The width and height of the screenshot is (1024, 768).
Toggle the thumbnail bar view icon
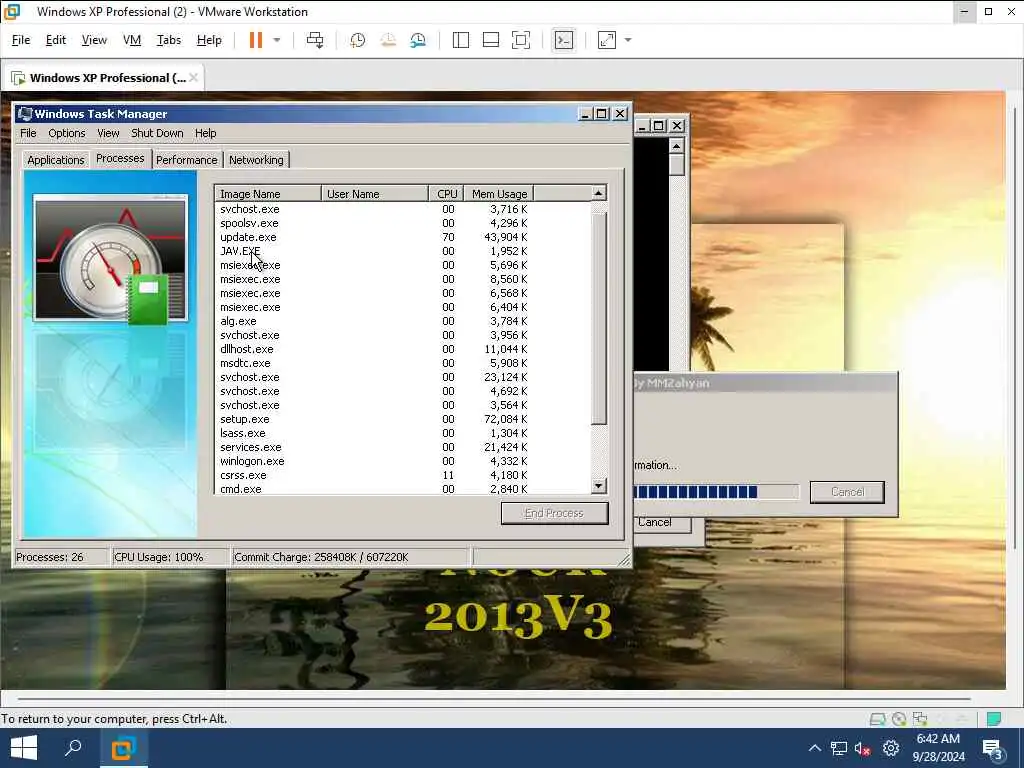(x=490, y=40)
